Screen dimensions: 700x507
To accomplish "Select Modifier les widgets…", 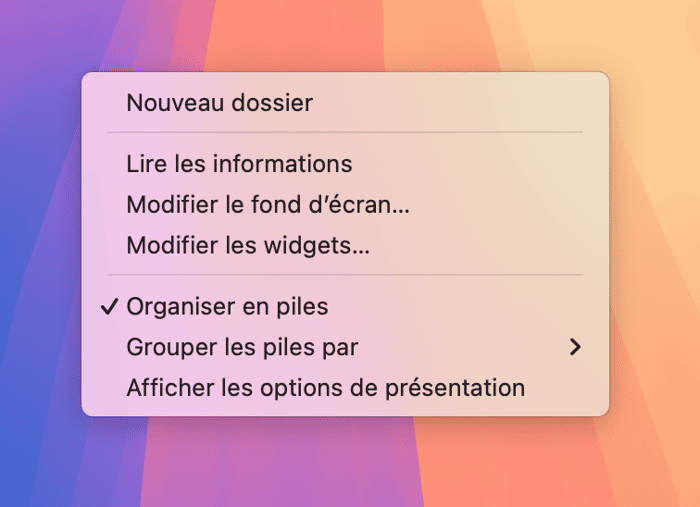I will (x=248, y=245).
